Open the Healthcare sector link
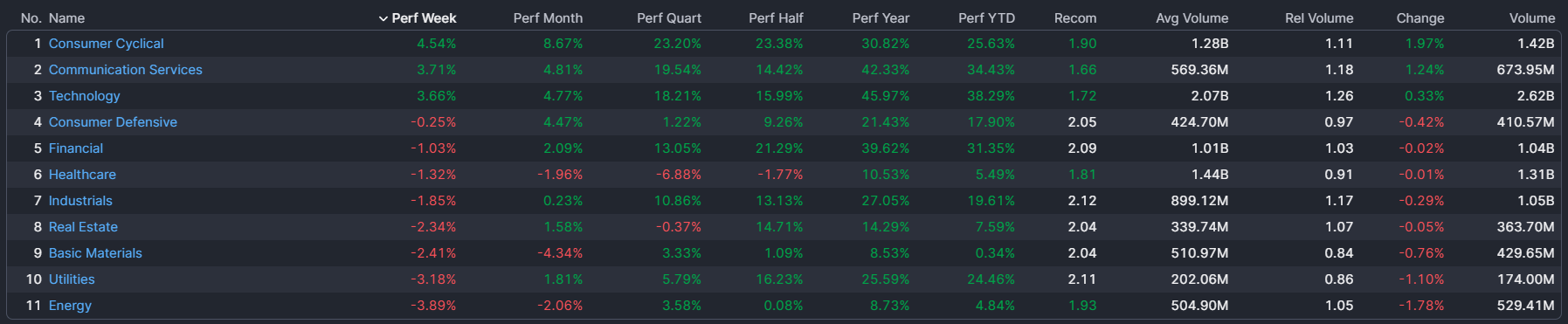Screen dimensions: 1568x324 [82, 175]
